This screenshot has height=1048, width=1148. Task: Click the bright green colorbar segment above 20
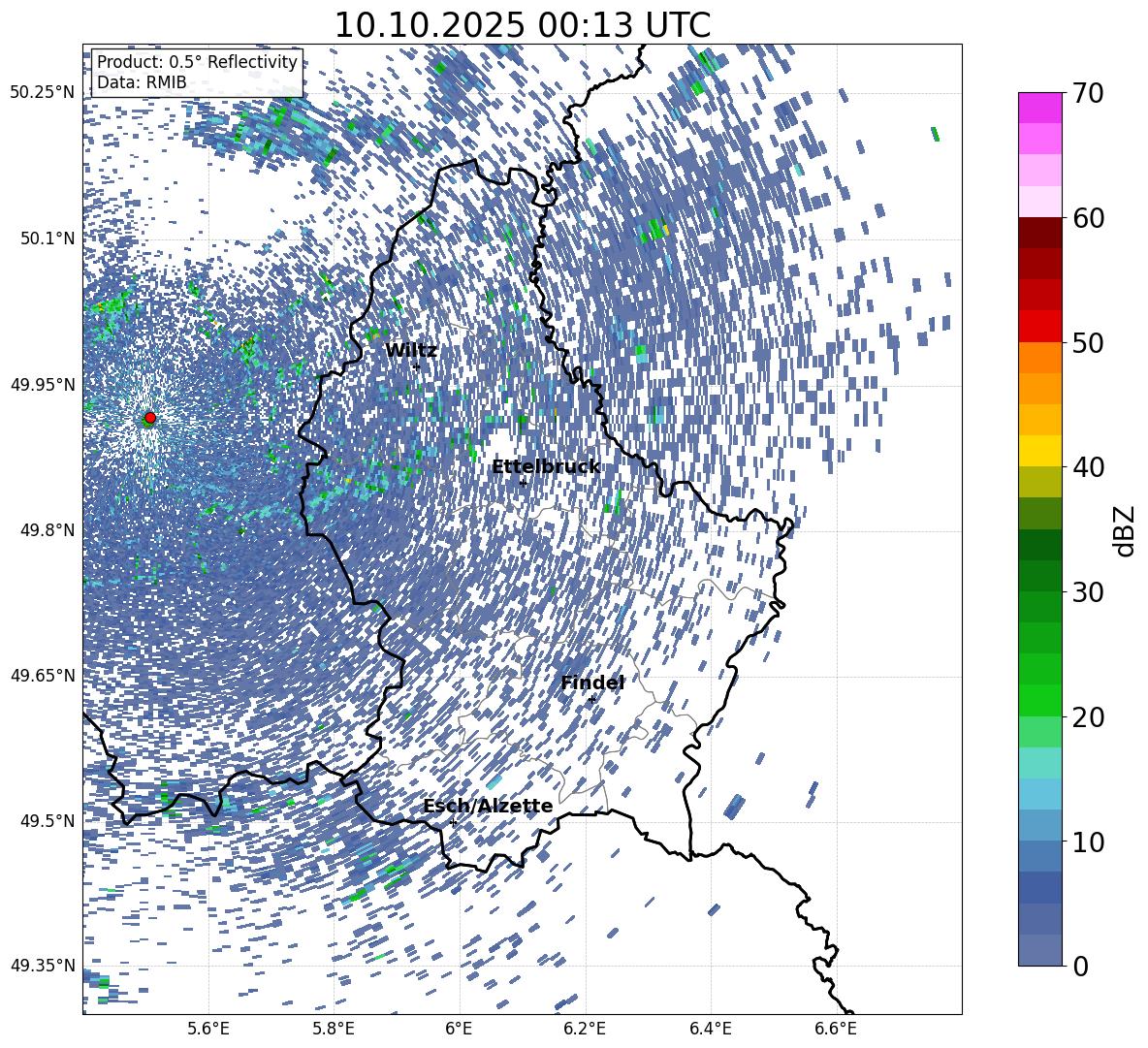coord(1039,700)
